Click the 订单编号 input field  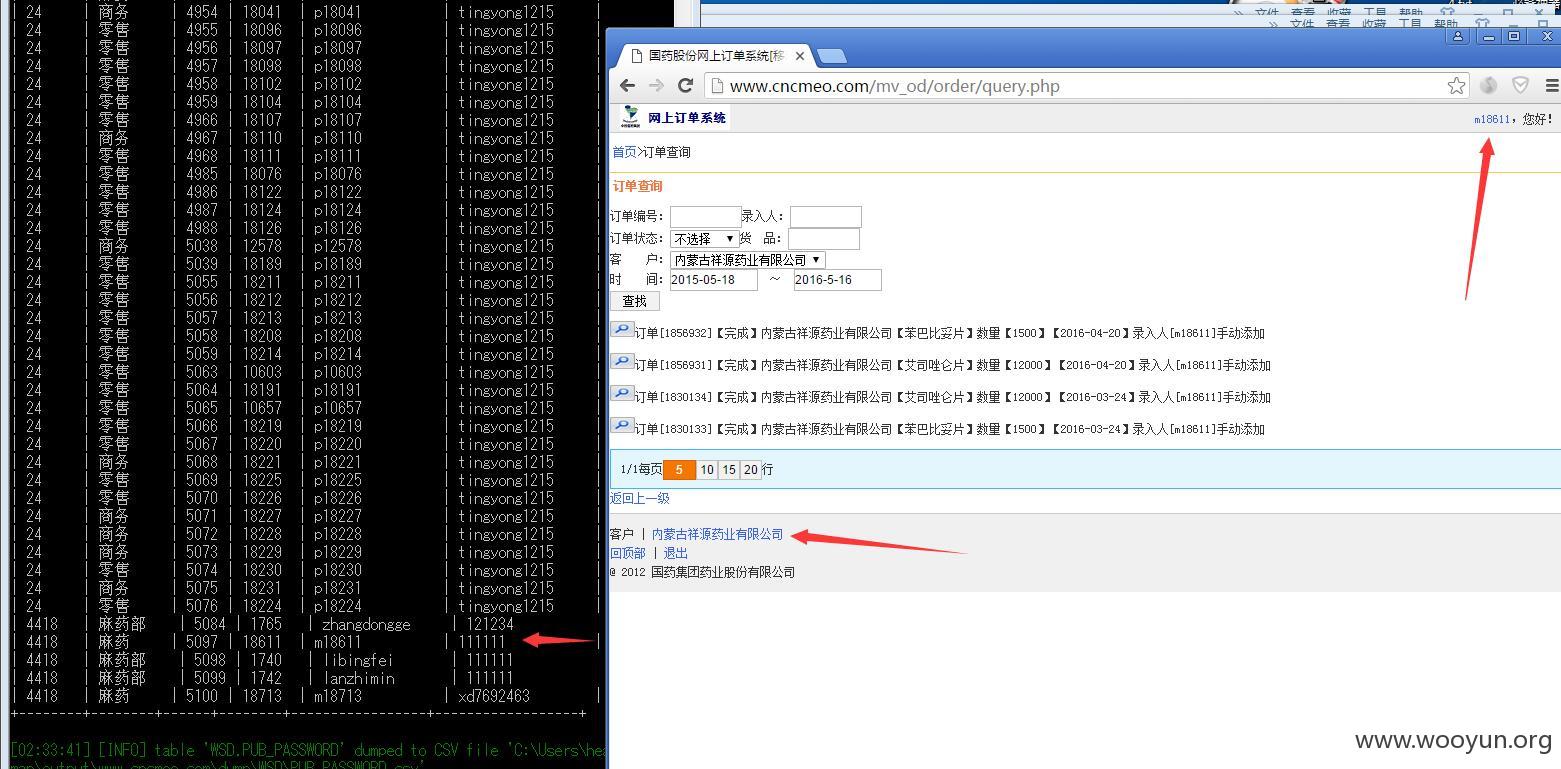[x=705, y=217]
